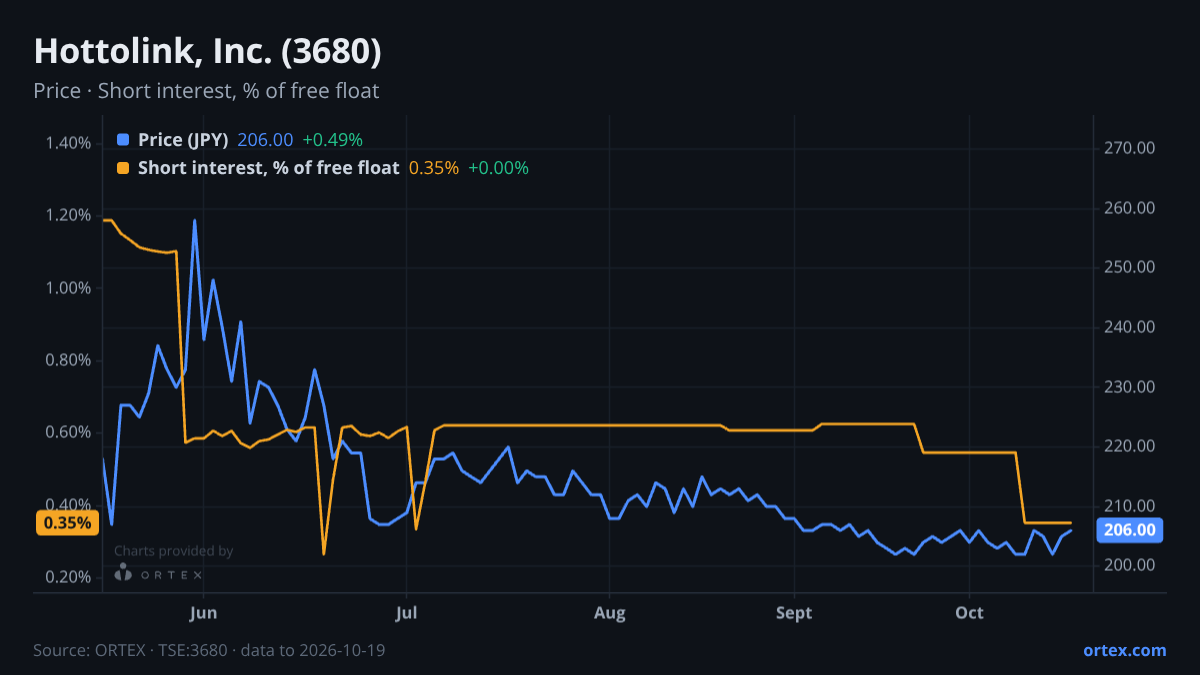Click the Jul x-axis label
The height and width of the screenshot is (675, 1200).
click(406, 612)
